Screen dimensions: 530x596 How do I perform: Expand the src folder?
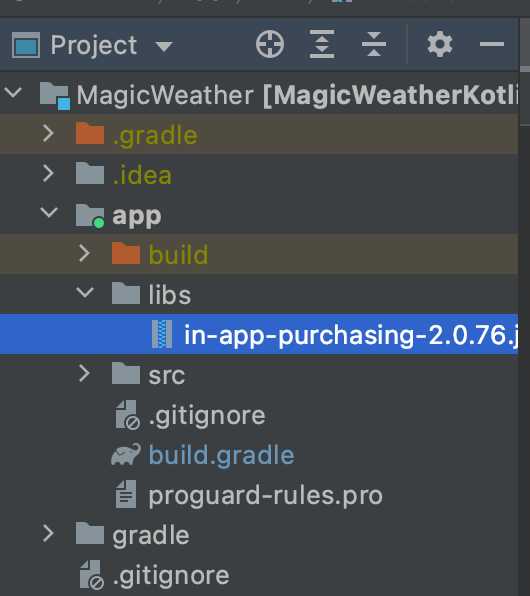click(84, 374)
